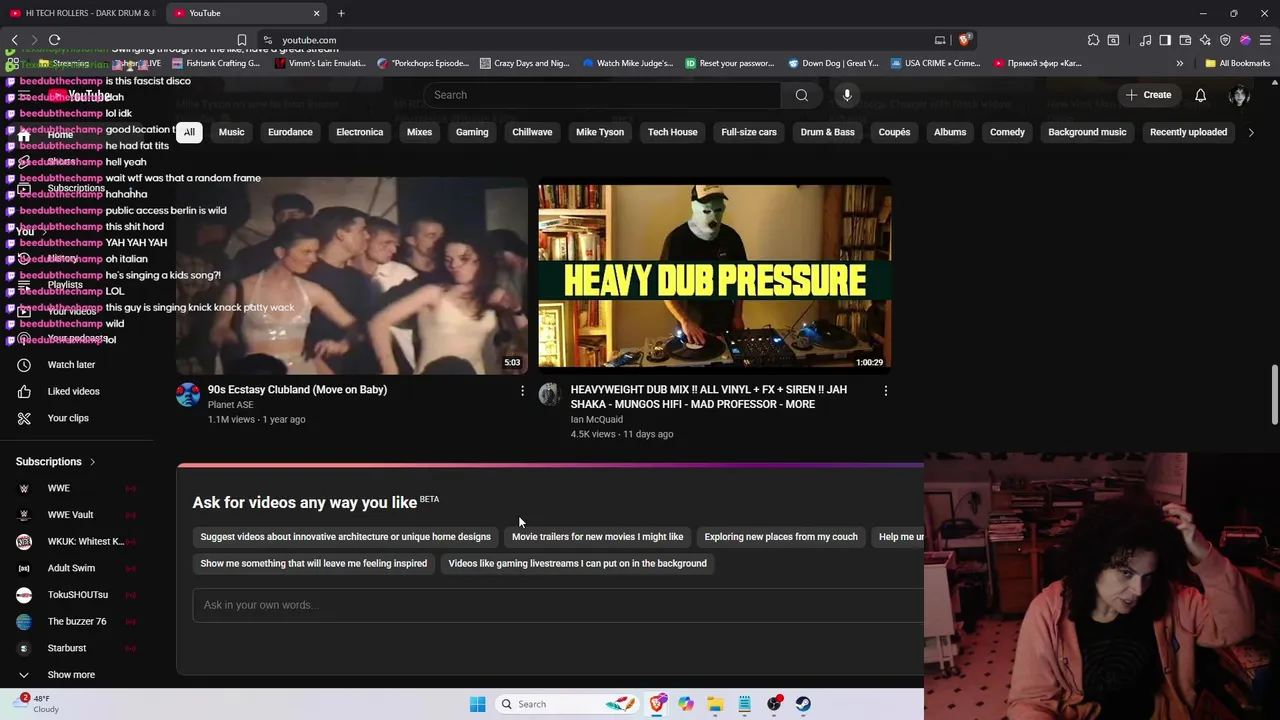Viewport: 1280px width, 720px height.
Task: Start voice search with microphone icon
Action: click(847, 95)
